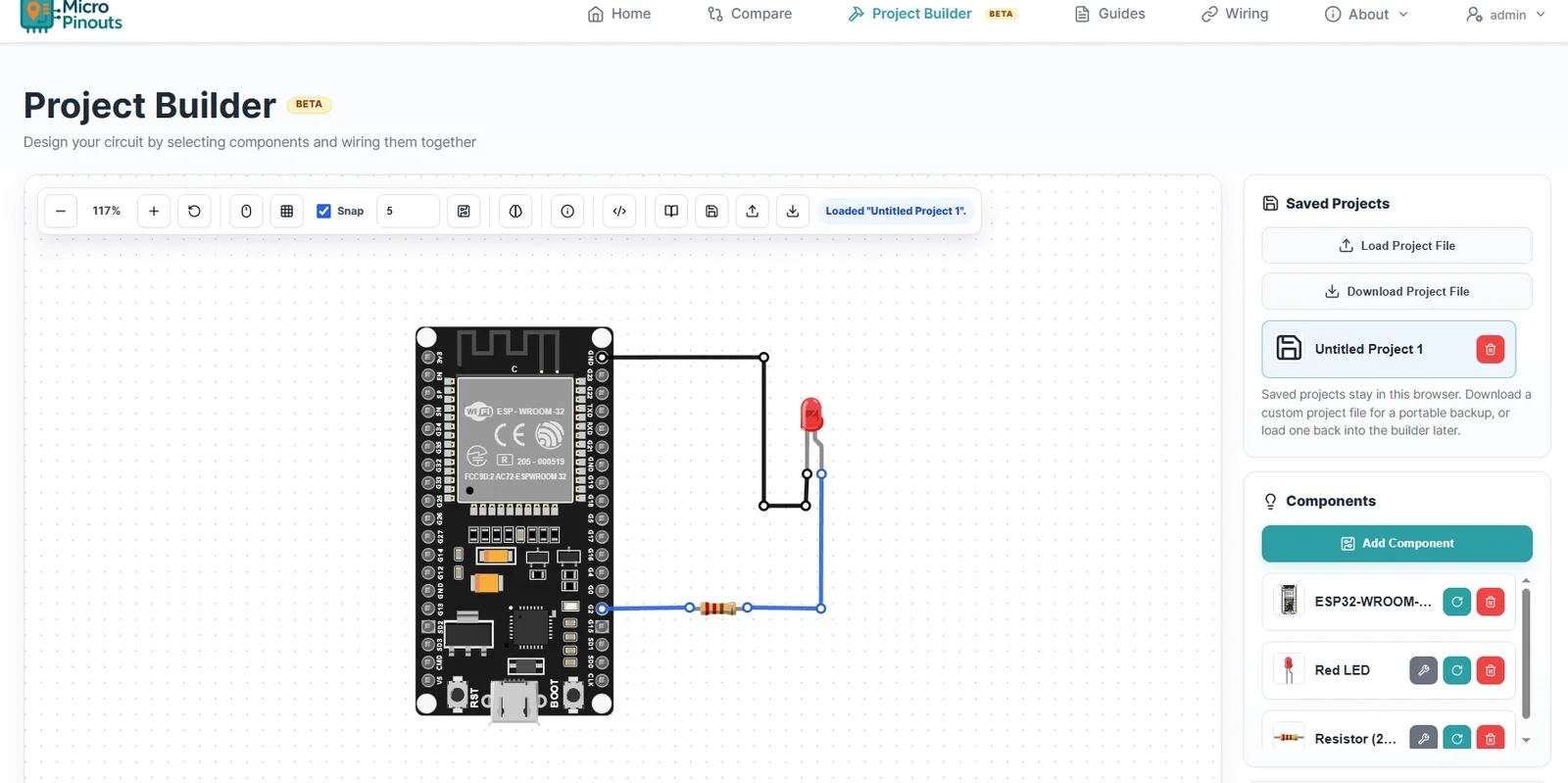Delete the ESP32-WROOM component

pyautogui.click(x=1490, y=602)
